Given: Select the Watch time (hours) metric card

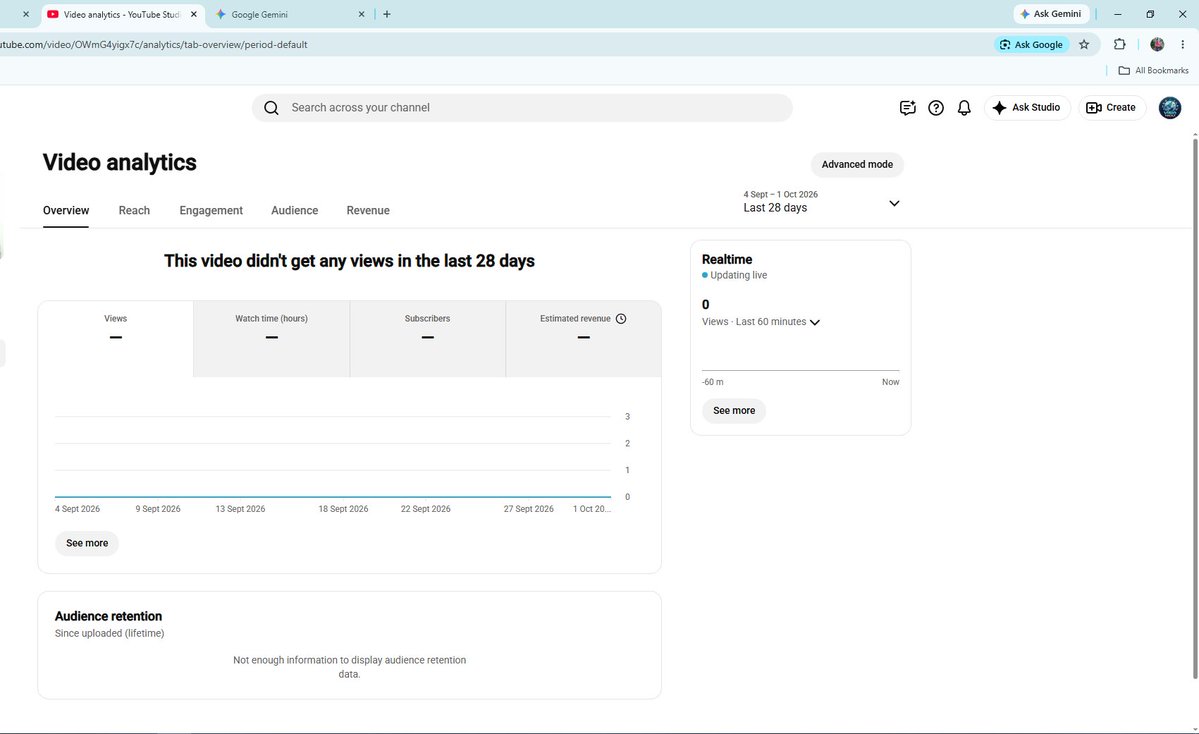Looking at the screenshot, I should (x=271, y=339).
